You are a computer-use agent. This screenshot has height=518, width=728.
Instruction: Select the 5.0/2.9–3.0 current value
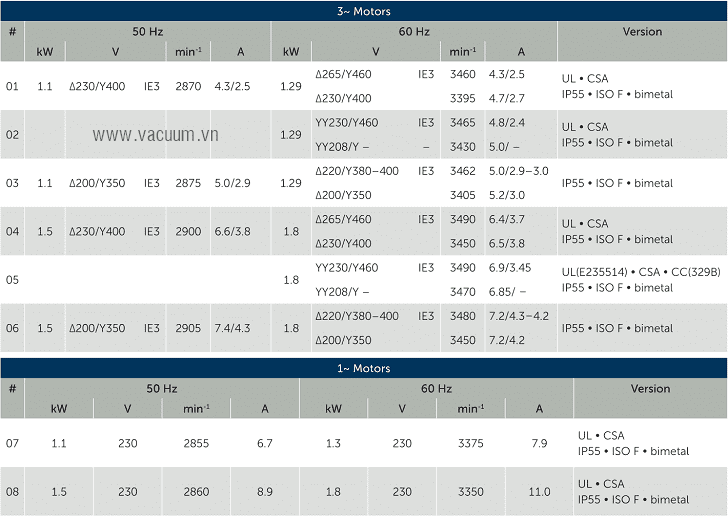tap(518, 171)
